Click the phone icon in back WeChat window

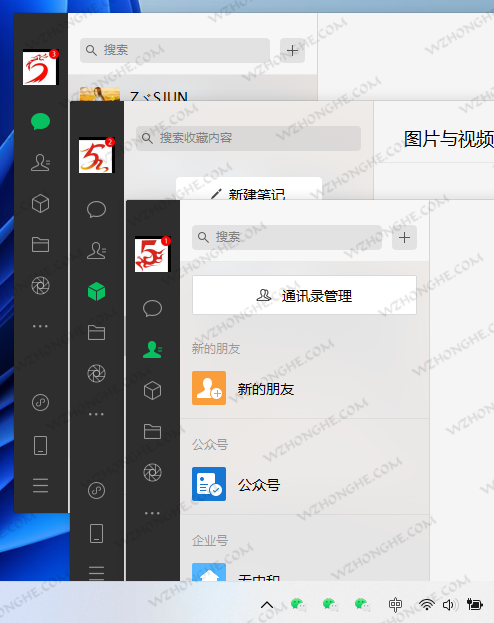tap(41, 445)
